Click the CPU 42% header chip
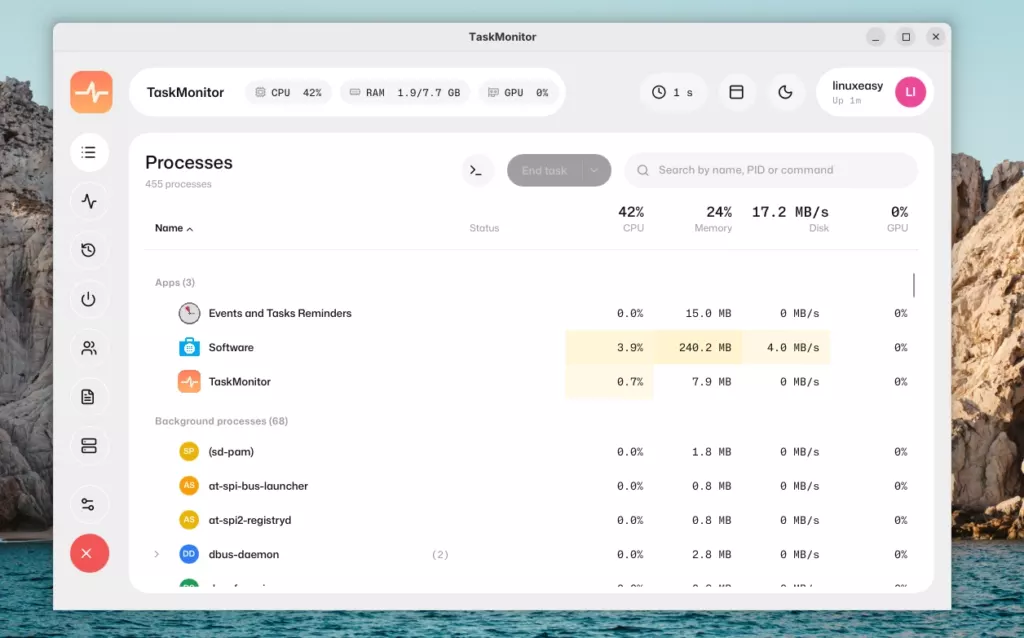The image size is (1024, 638). click(x=288, y=92)
